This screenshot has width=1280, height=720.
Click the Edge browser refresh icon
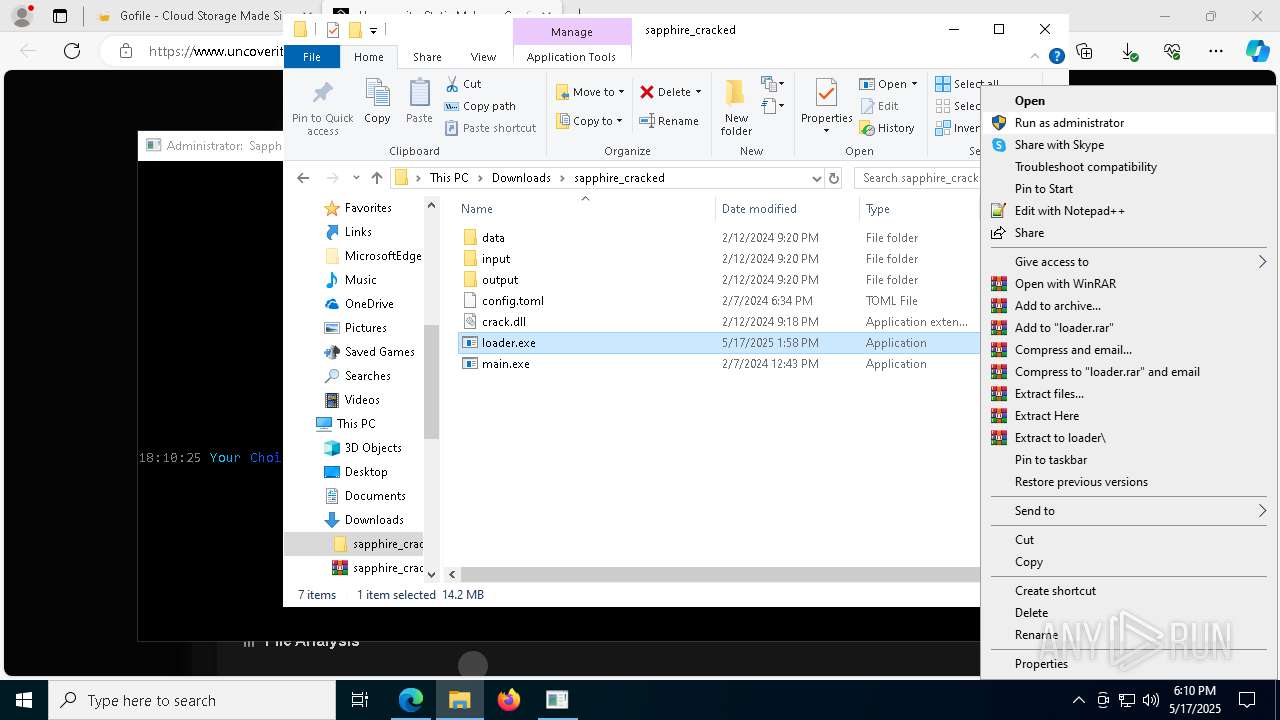[x=71, y=51]
